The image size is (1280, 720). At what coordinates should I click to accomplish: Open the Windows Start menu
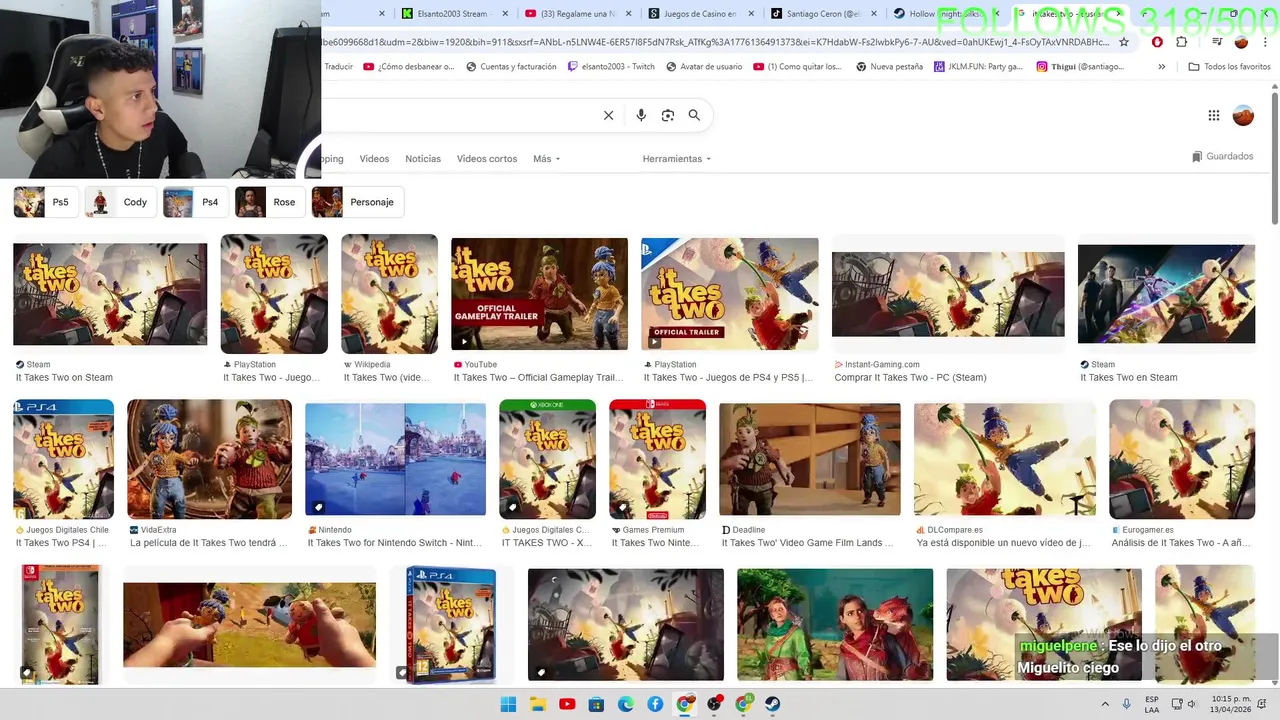(508, 704)
